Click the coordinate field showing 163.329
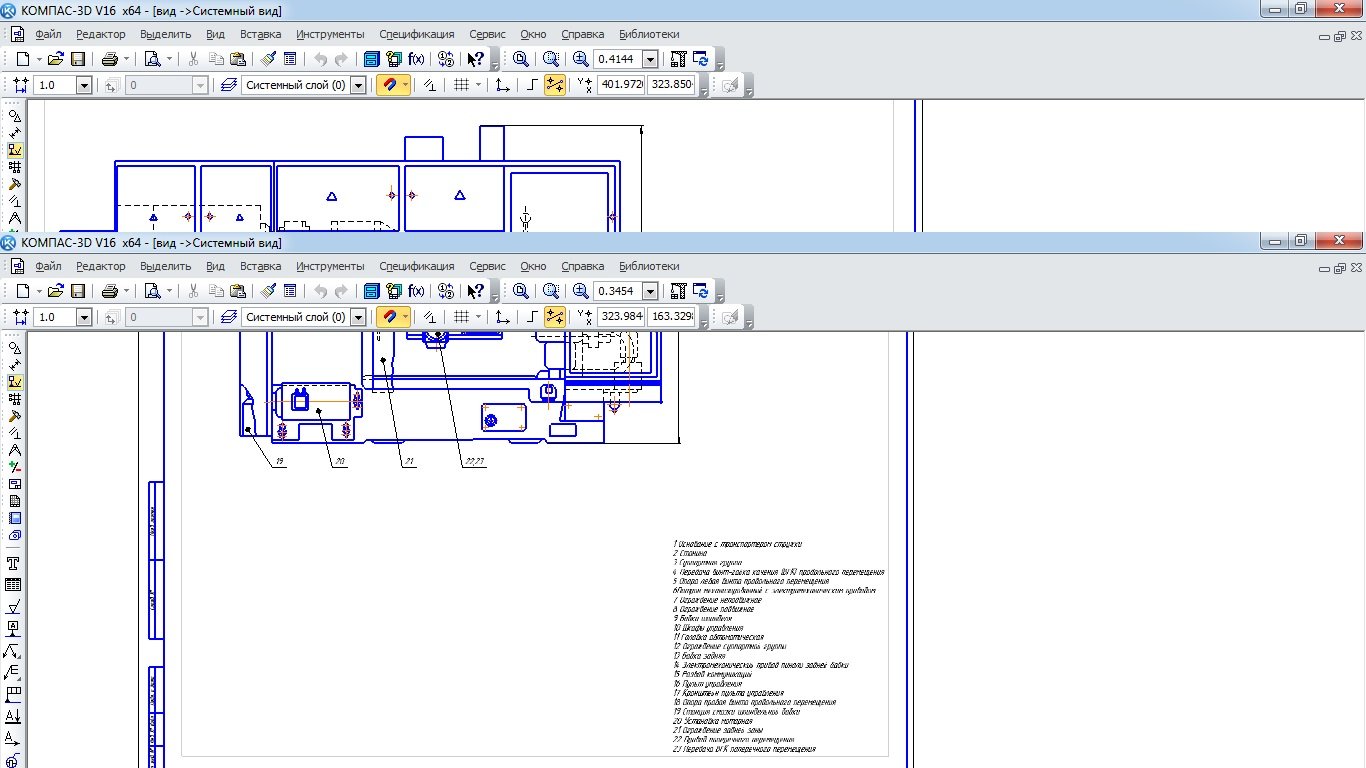 (671, 317)
